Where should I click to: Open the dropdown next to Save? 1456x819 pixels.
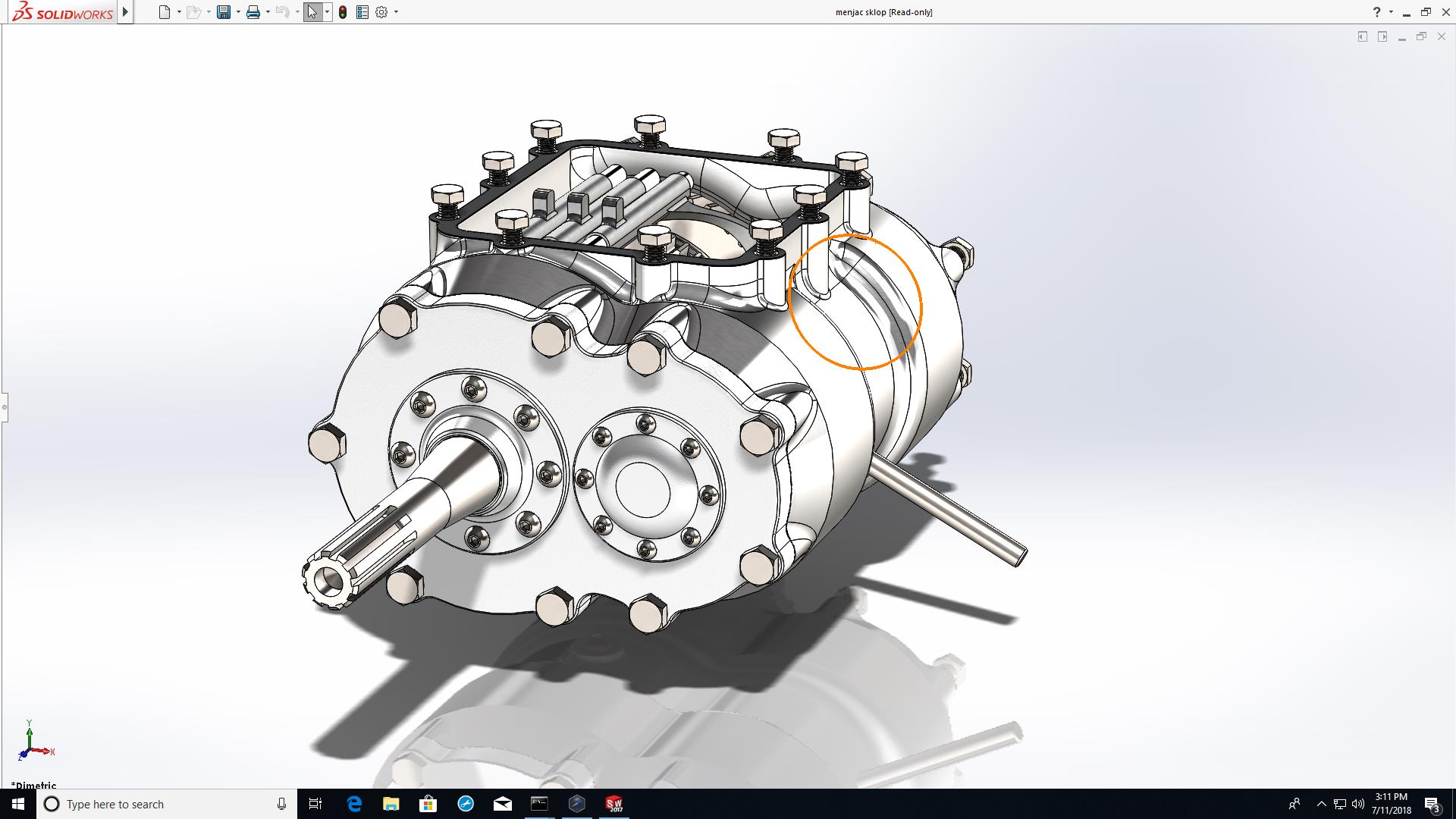[x=238, y=12]
